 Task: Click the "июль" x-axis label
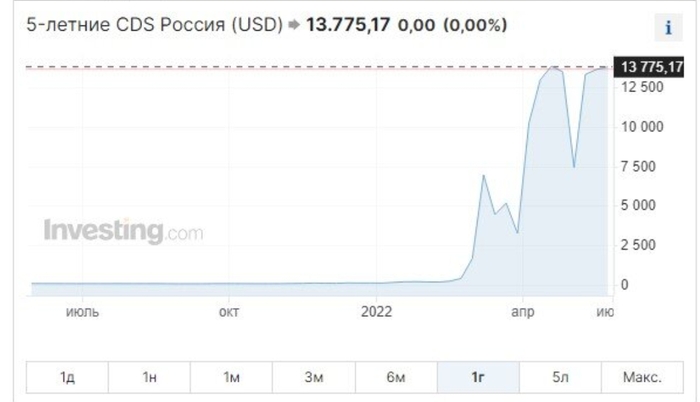tap(83, 312)
